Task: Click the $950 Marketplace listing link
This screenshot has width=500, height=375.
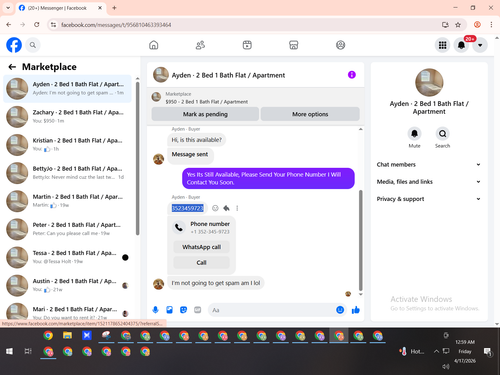Action: pyautogui.click(x=206, y=102)
